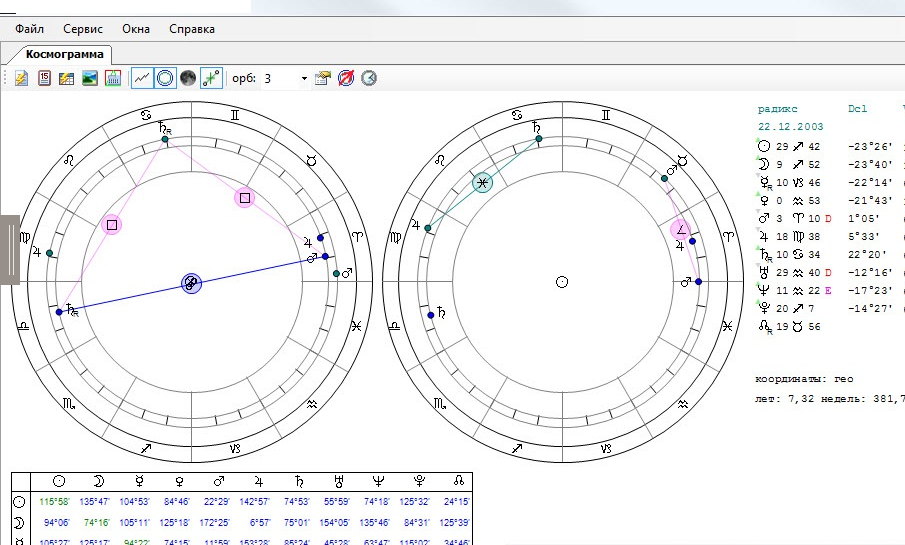Screen dimensions: 905x545
Task: Open the орб dropdown arrow
Action: click(x=304, y=79)
